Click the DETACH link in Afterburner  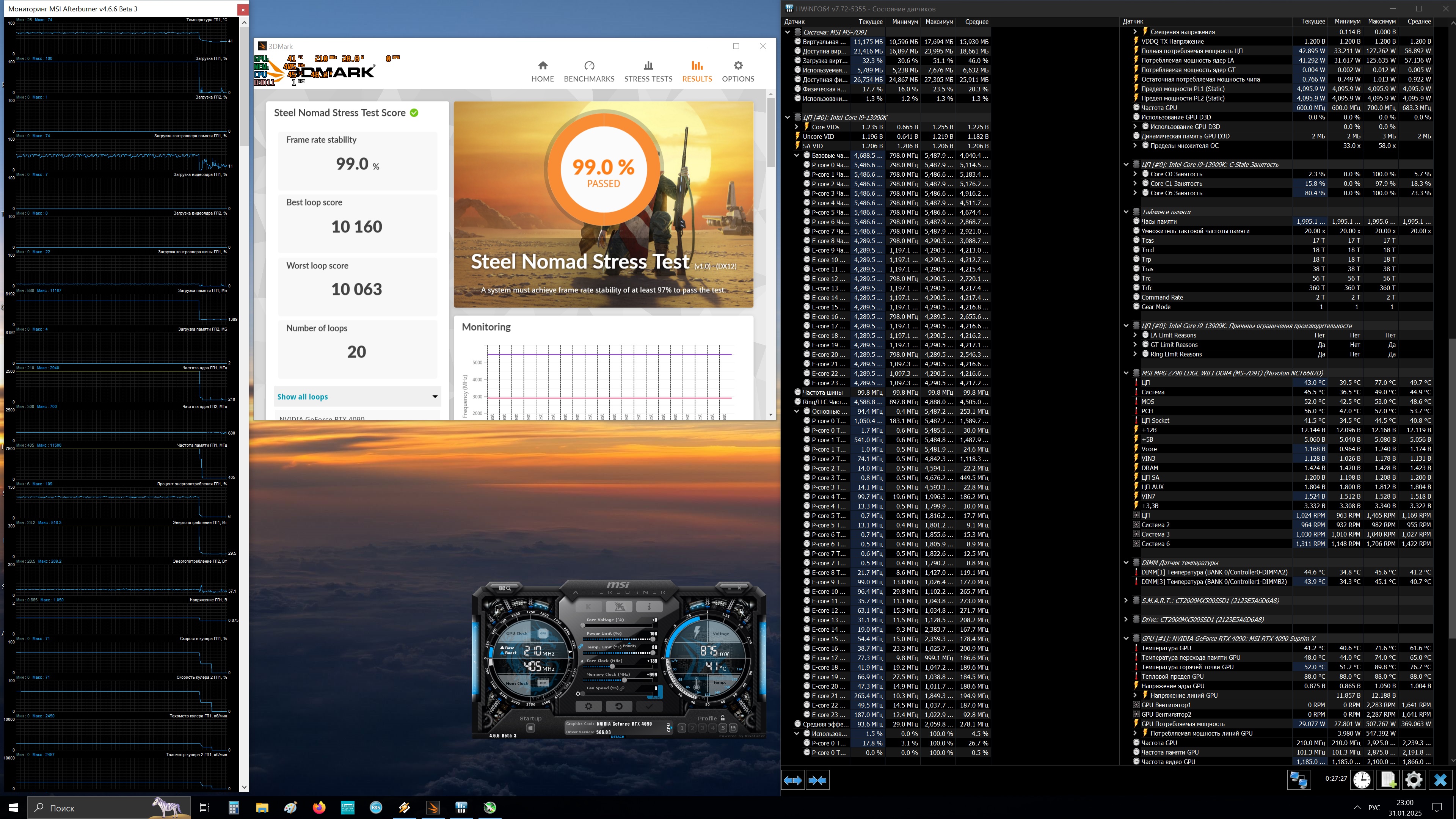click(617, 736)
